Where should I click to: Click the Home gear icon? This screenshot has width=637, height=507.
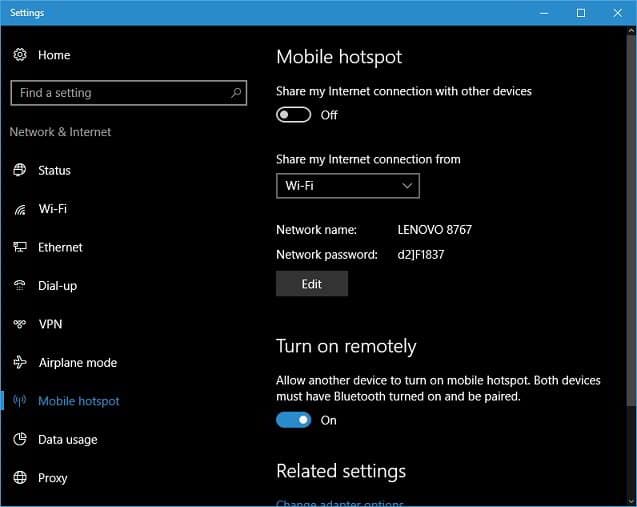(19, 55)
